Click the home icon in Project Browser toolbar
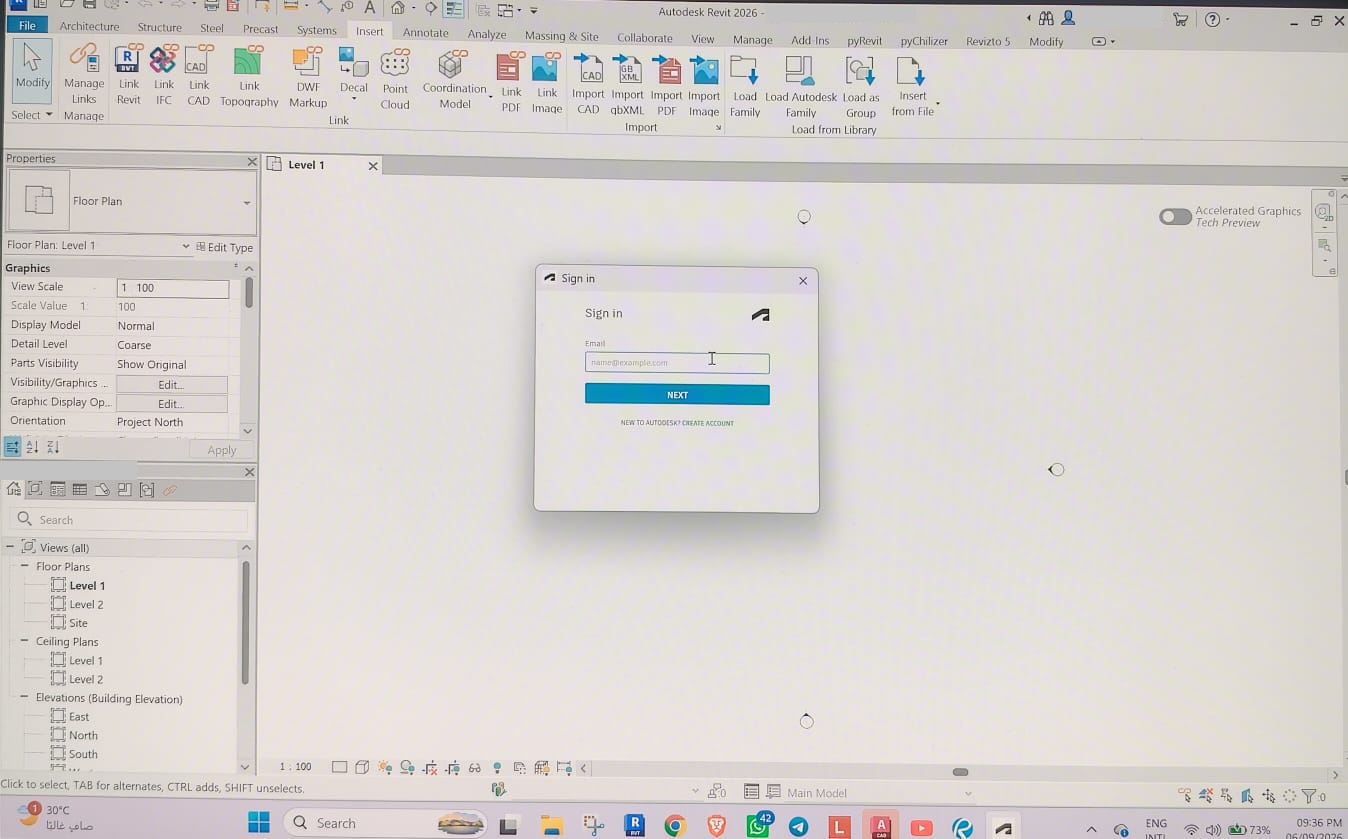The image size is (1348, 839). point(14,490)
